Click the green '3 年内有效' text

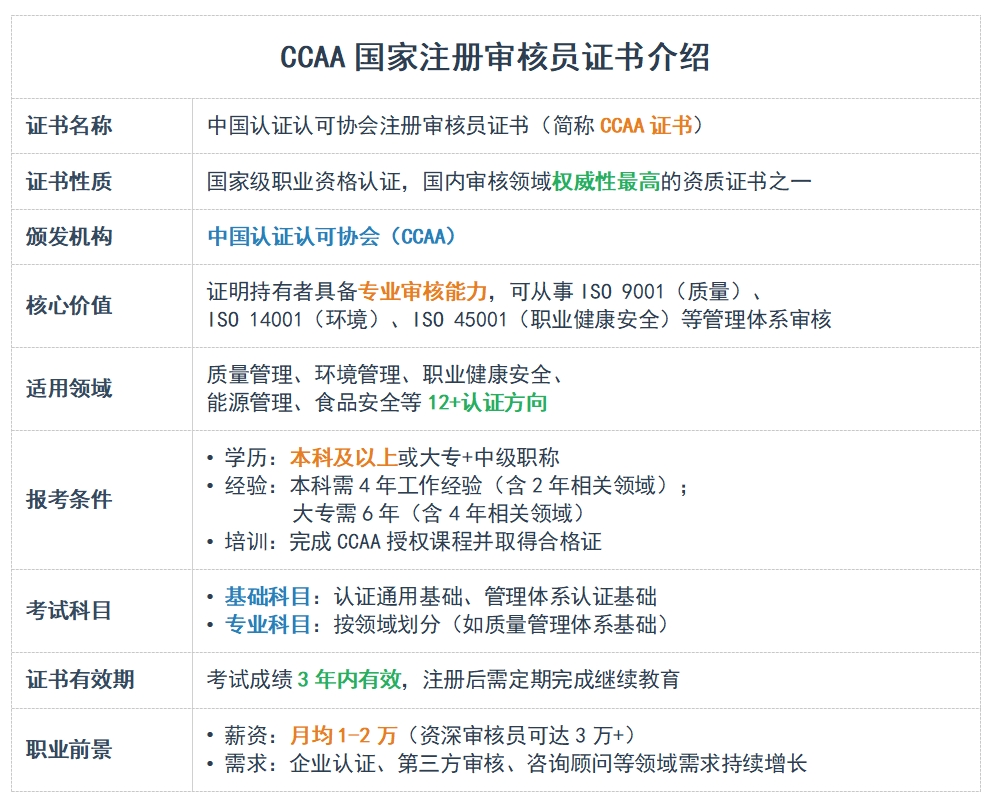coord(349,679)
